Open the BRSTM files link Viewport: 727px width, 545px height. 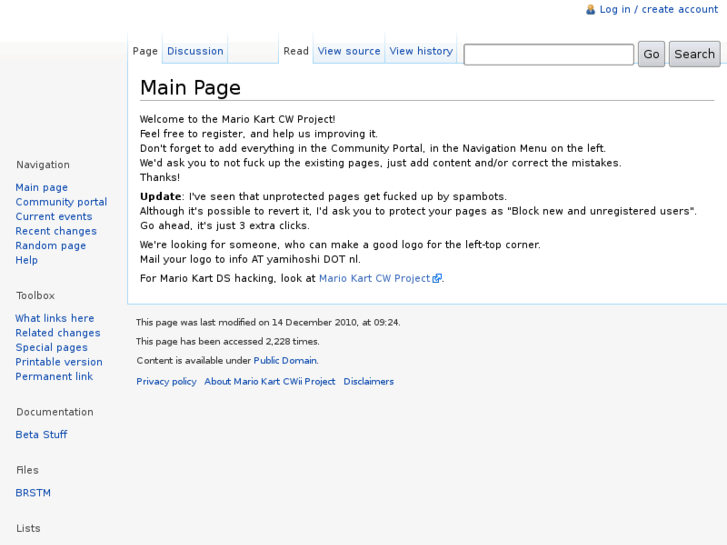33,493
